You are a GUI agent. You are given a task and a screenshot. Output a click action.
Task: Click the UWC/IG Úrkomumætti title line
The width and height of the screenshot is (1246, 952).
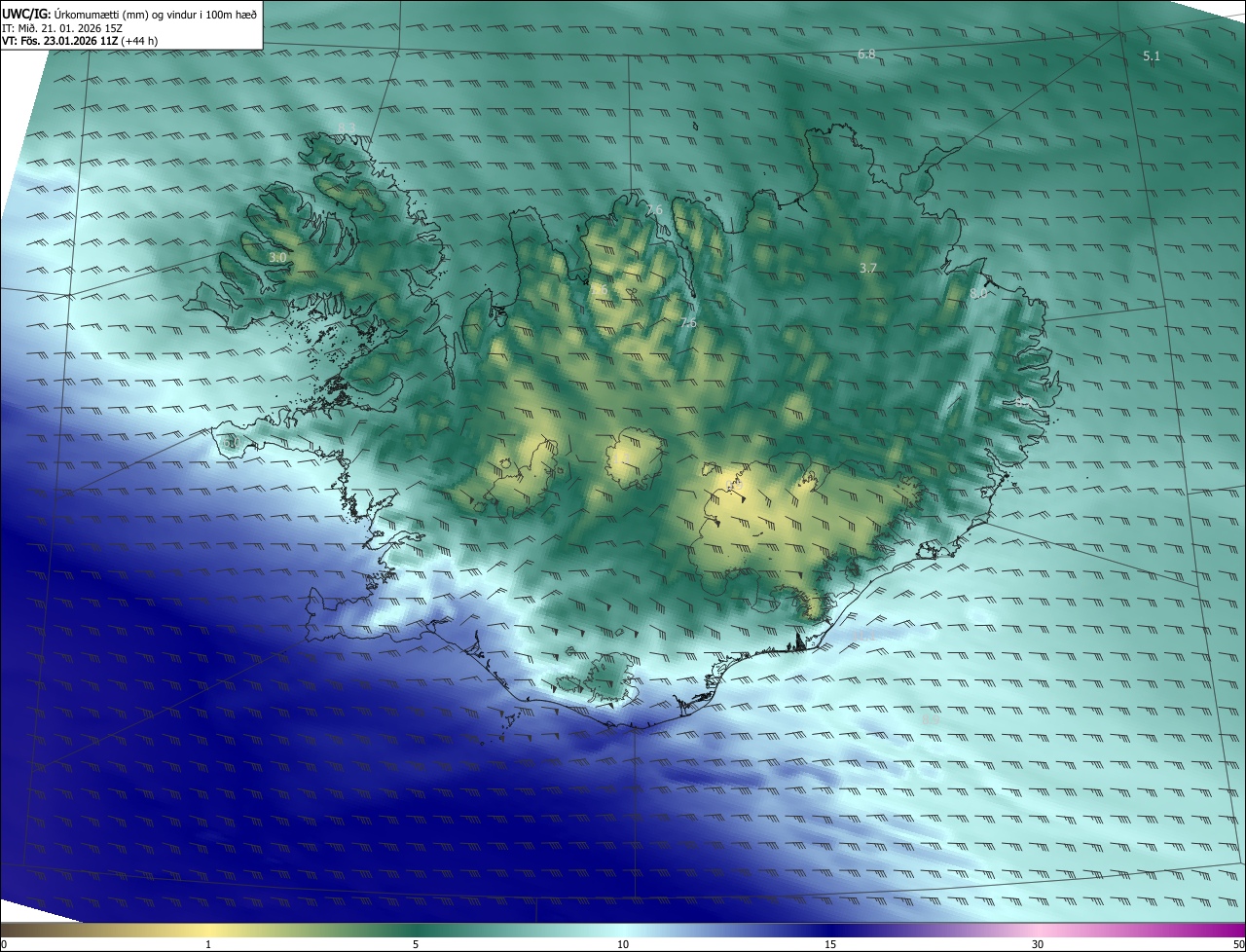click(x=129, y=13)
